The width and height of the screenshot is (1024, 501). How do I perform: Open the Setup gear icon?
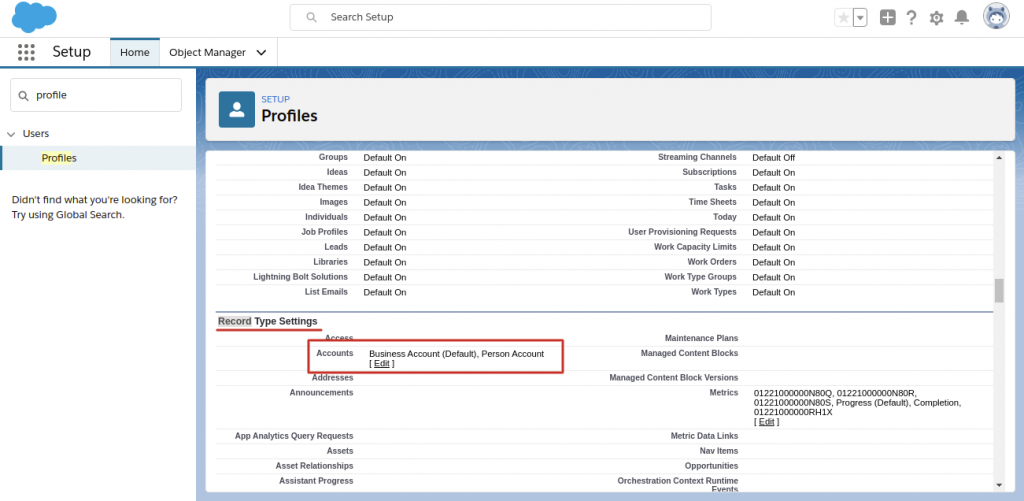click(936, 18)
